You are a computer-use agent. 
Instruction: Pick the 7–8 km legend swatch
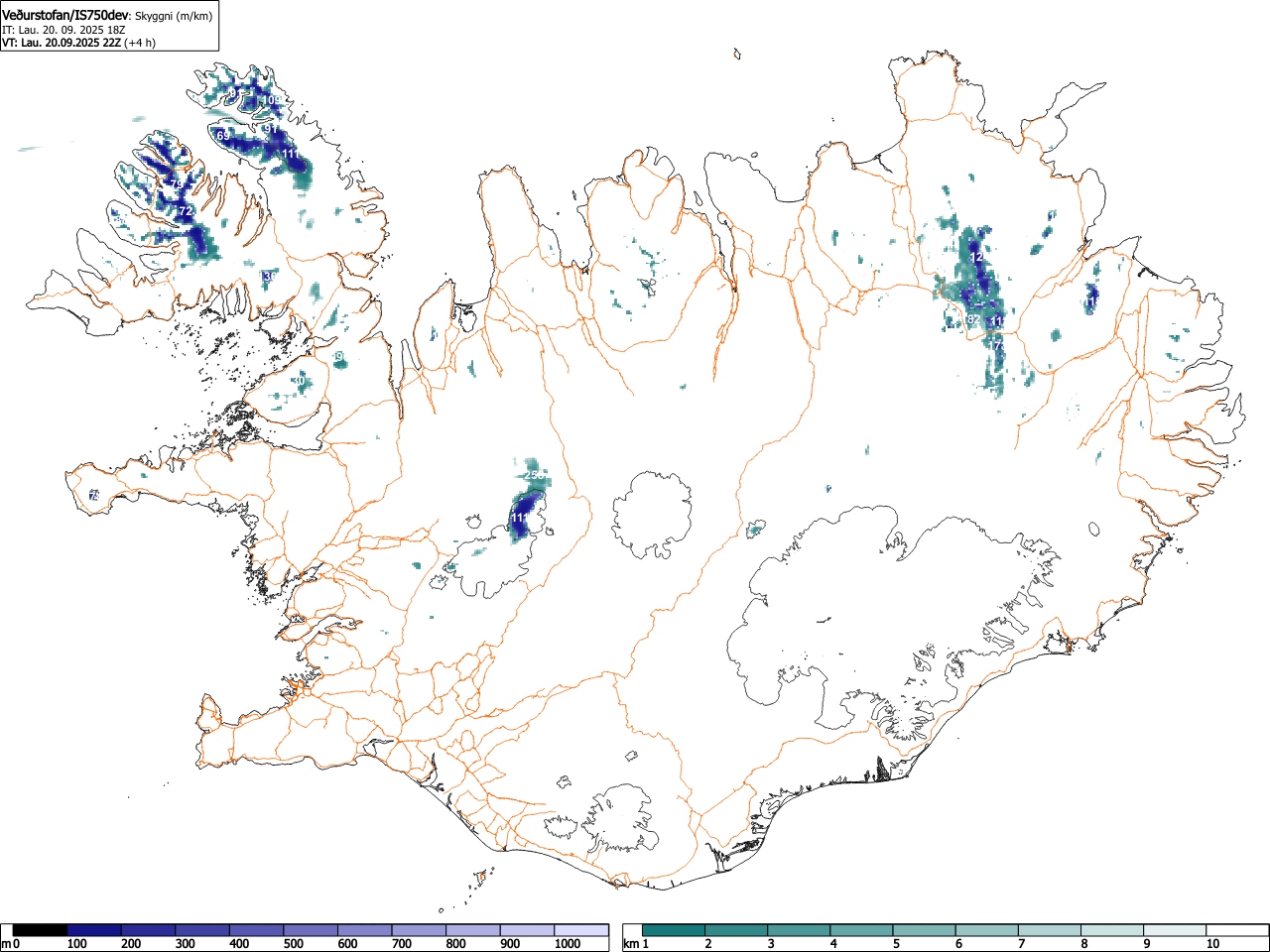(x=1050, y=930)
